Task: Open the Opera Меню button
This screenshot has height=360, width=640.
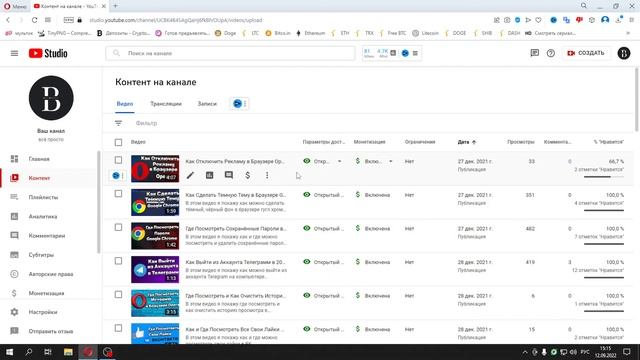Action: 14,6
